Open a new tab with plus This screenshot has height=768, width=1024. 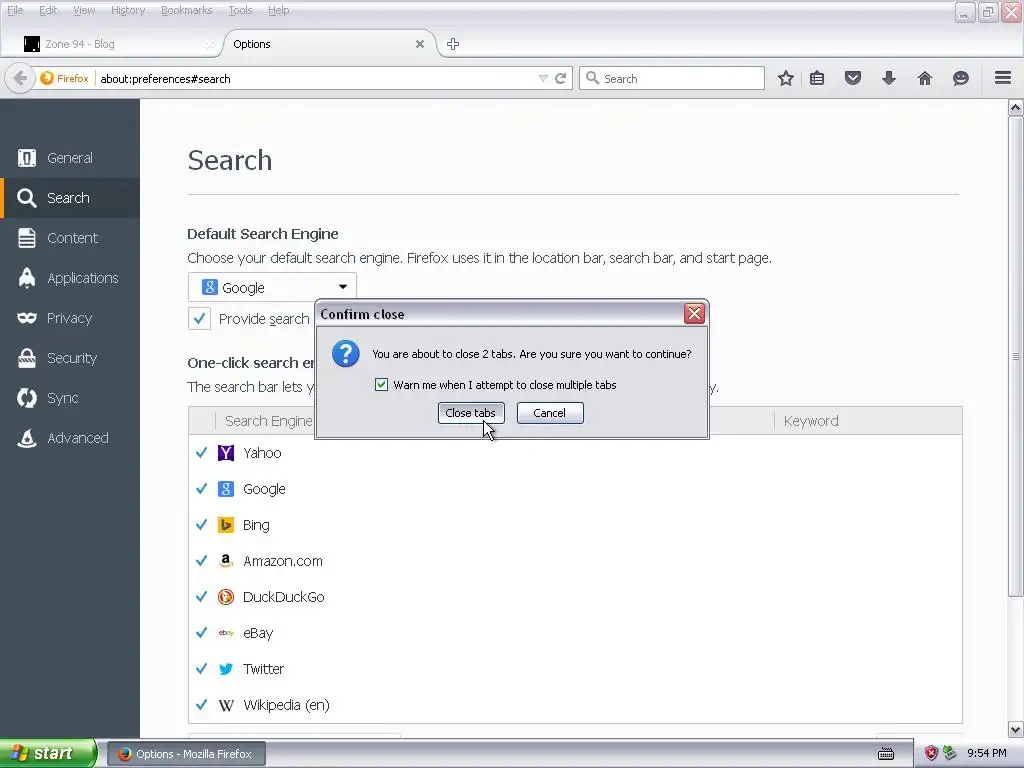(x=453, y=44)
